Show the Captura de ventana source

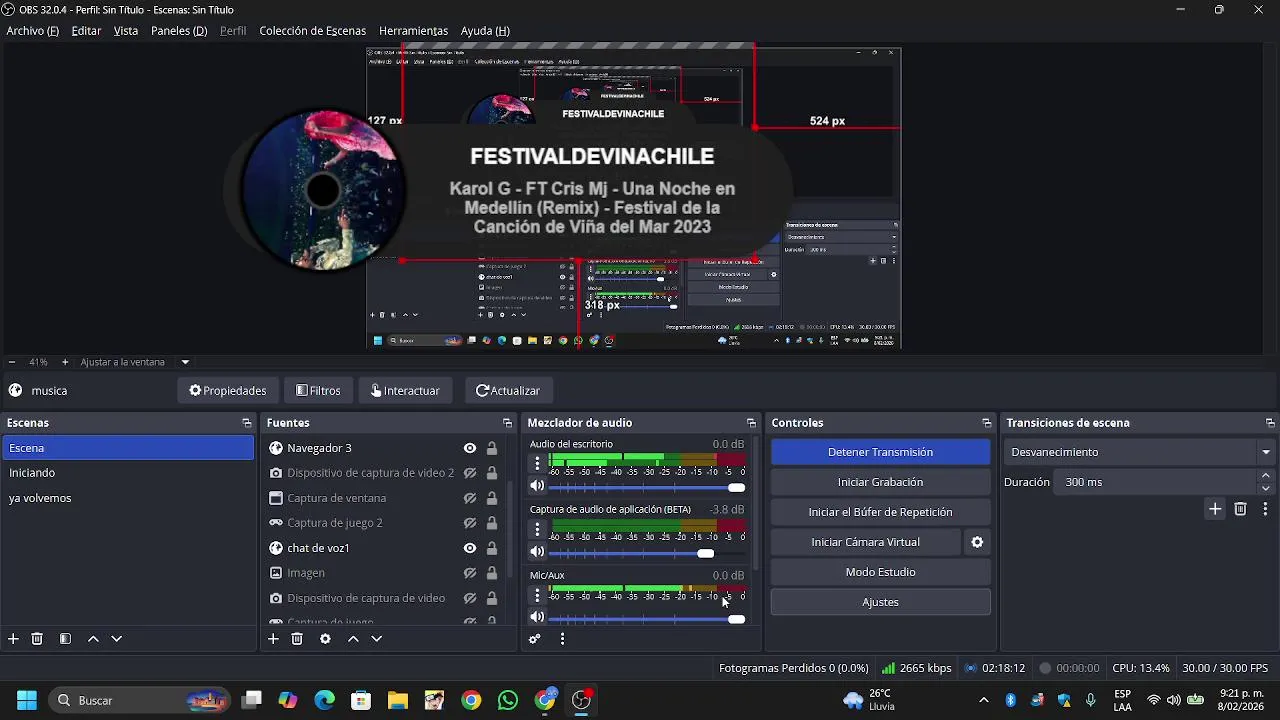pos(469,498)
